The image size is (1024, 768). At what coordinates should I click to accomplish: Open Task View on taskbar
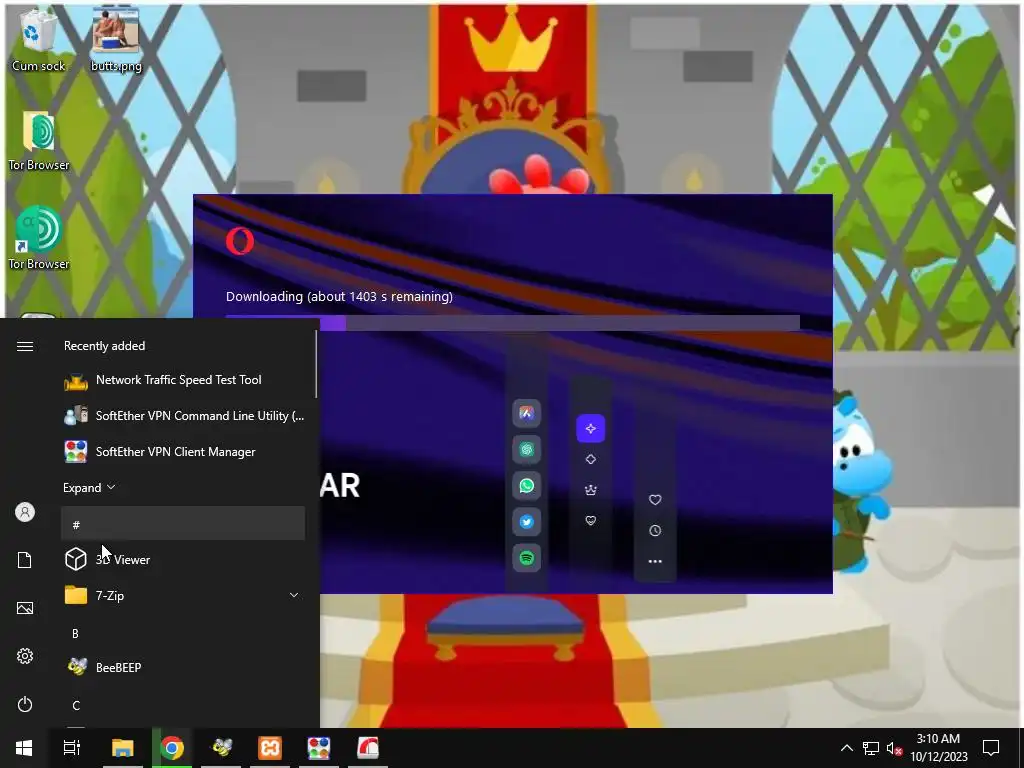(x=72, y=748)
